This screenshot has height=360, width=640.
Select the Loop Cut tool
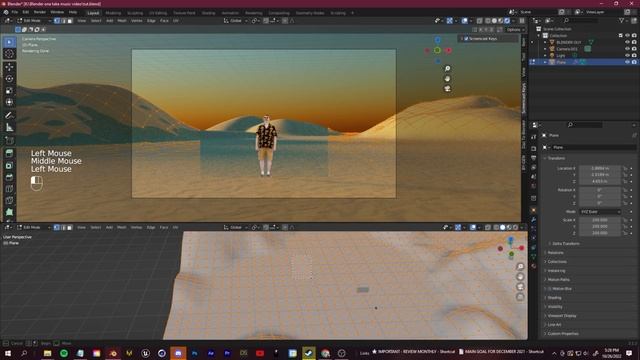tap(9, 189)
